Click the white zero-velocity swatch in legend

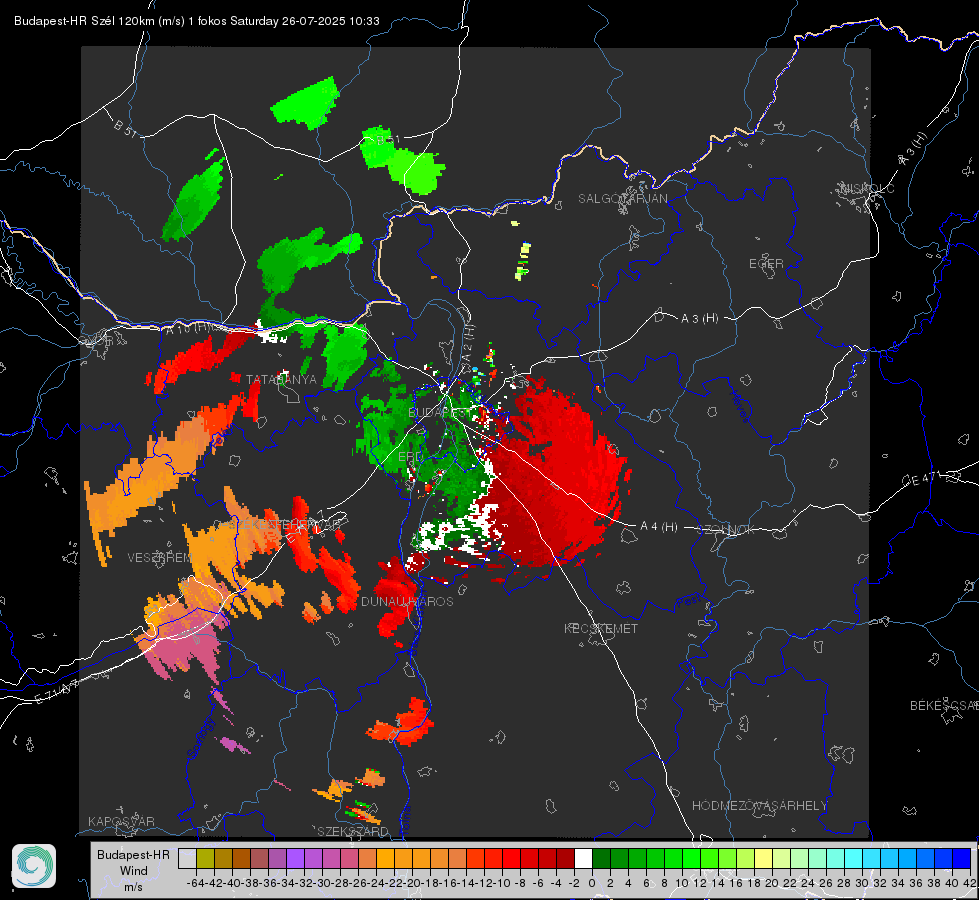pyautogui.click(x=583, y=858)
